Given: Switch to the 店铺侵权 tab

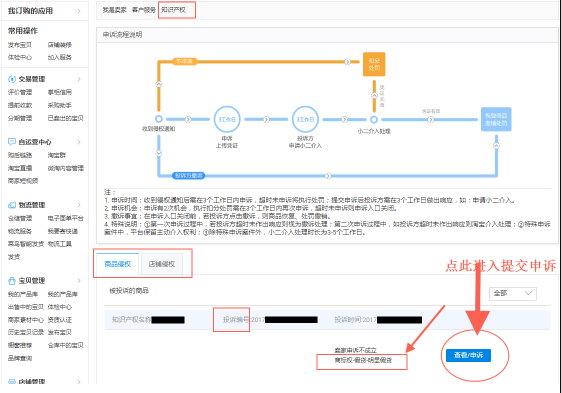Looking at the screenshot, I should pyautogui.click(x=162, y=264).
